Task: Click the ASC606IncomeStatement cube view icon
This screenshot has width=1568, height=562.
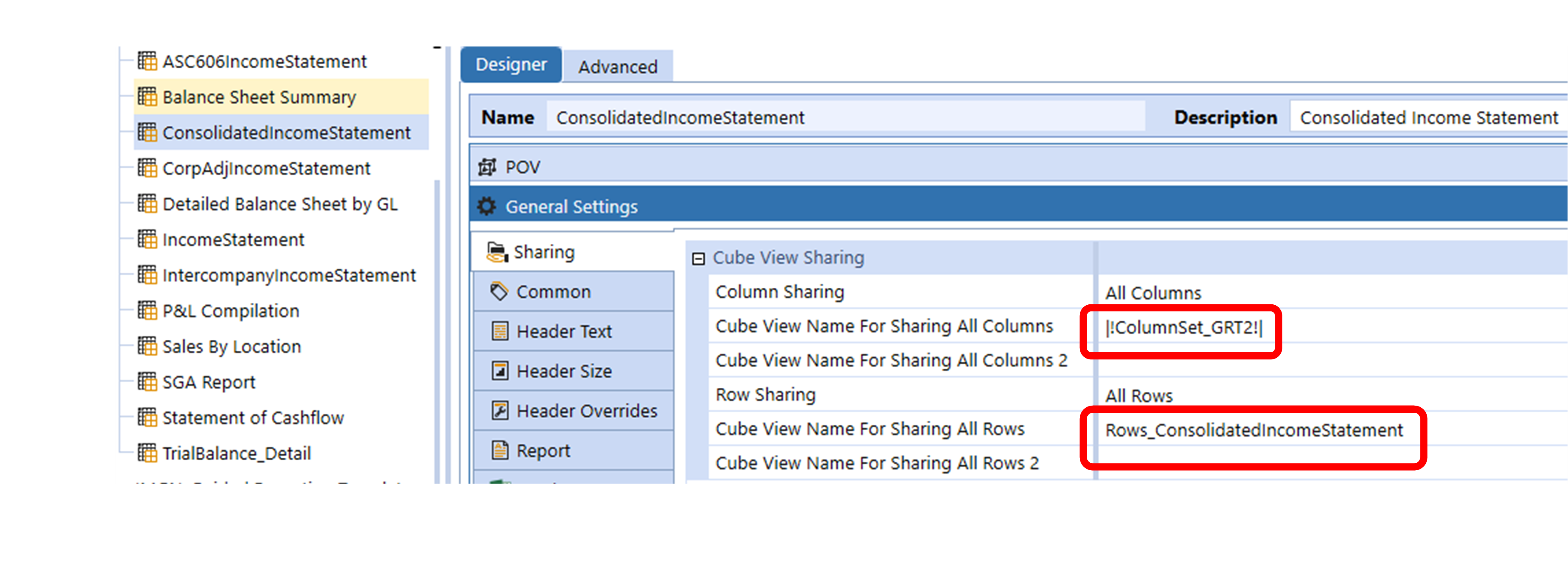Action: click(x=147, y=61)
